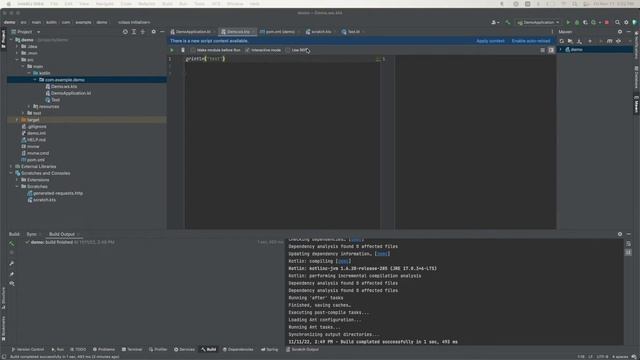
Task: Click the pin tab icon in Build panel
Action: pos(12,274)
